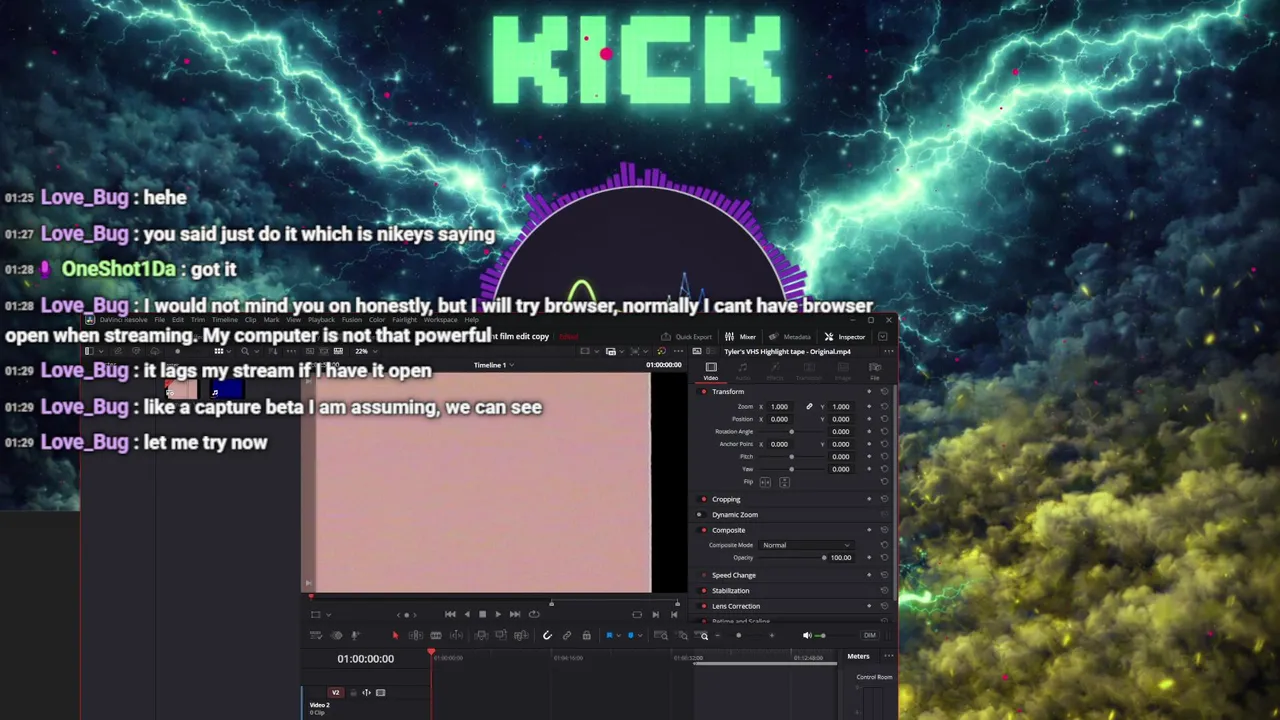Stop playback in the viewer

(482, 614)
